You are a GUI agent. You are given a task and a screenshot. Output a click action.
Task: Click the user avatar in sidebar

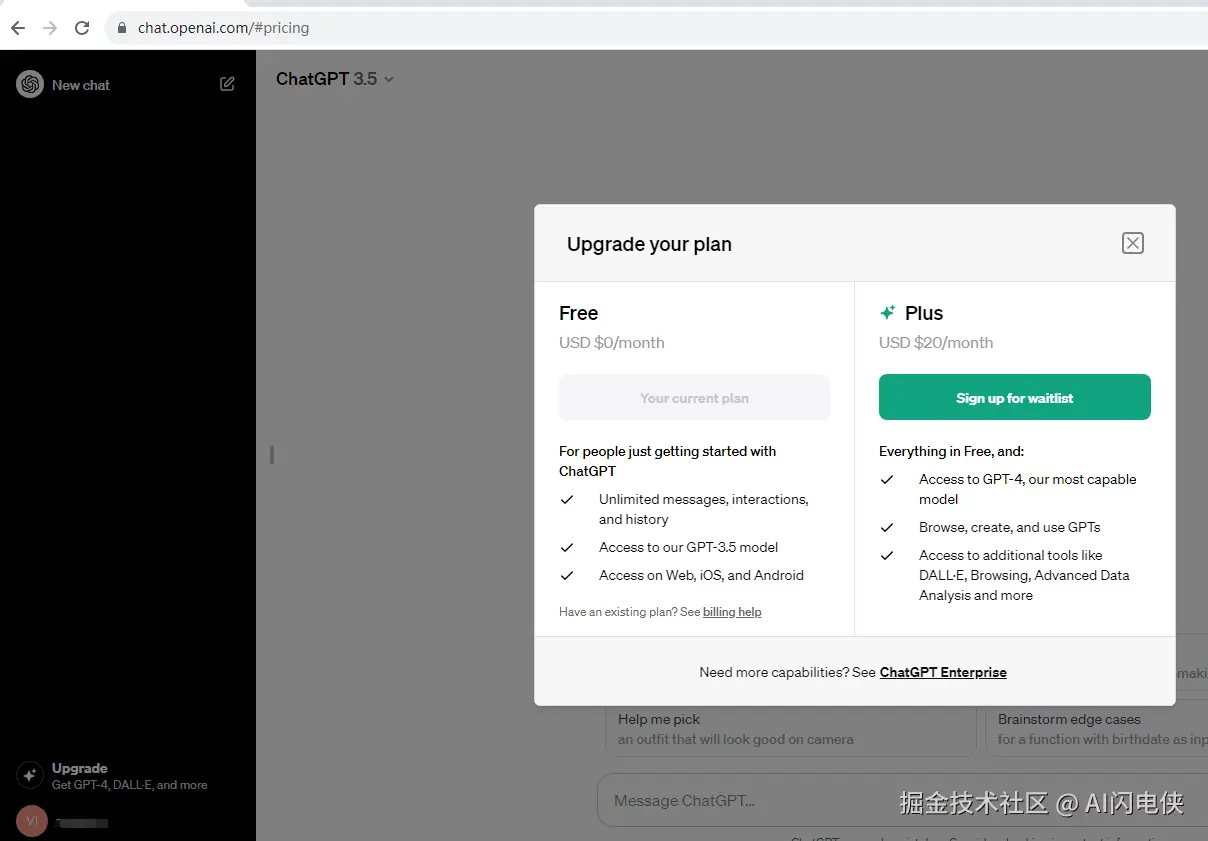pos(32,821)
